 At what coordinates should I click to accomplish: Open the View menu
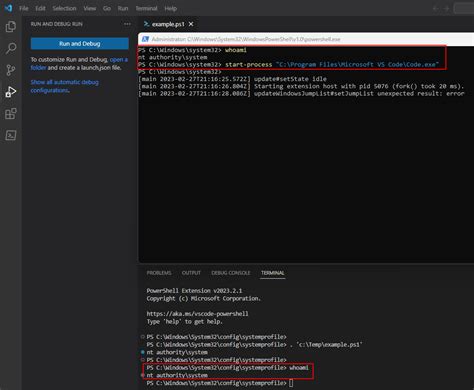pyautogui.click(x=90, y=8)
